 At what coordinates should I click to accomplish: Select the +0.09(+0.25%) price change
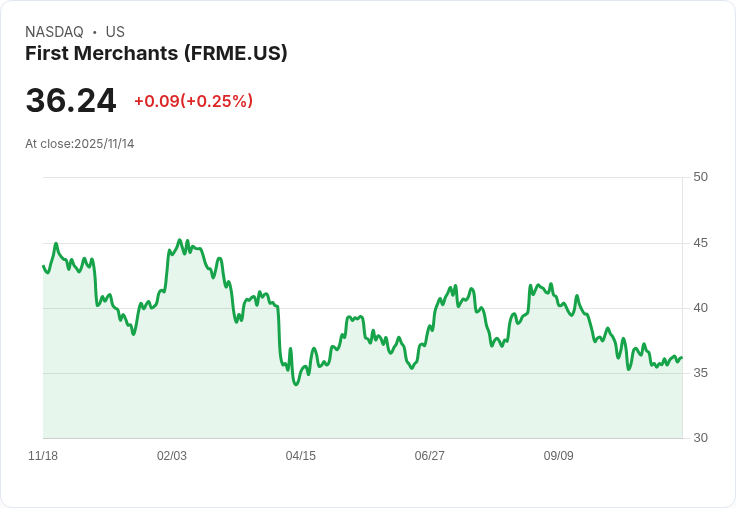(193, 101)
